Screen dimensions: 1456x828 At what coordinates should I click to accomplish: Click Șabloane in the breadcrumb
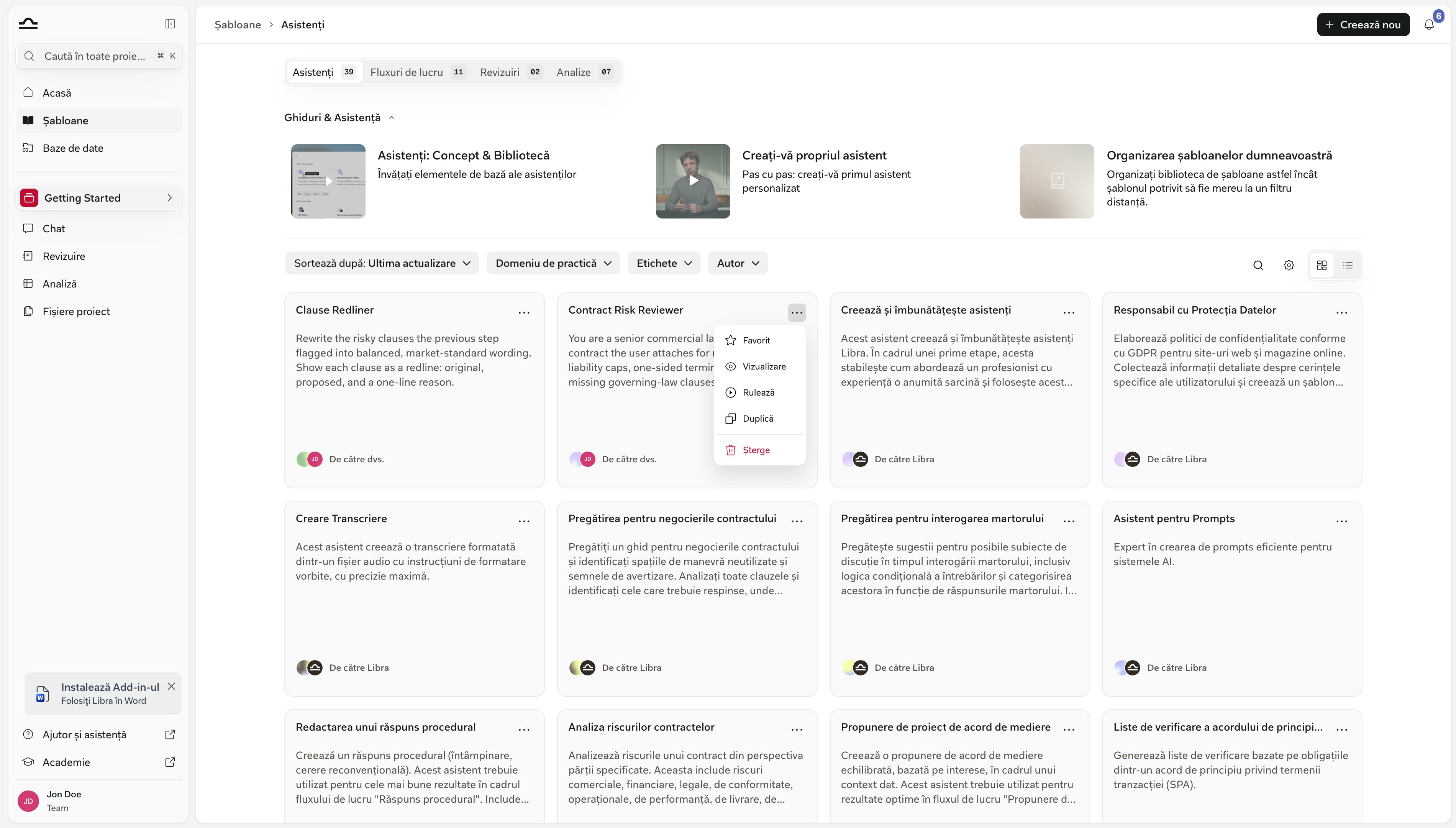[238, 25]
